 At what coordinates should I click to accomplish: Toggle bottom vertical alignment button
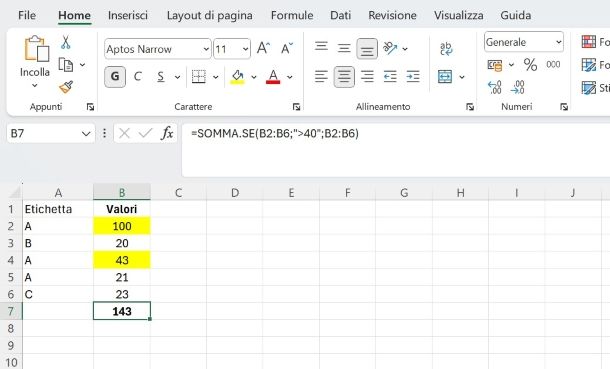tap(367, 49)
